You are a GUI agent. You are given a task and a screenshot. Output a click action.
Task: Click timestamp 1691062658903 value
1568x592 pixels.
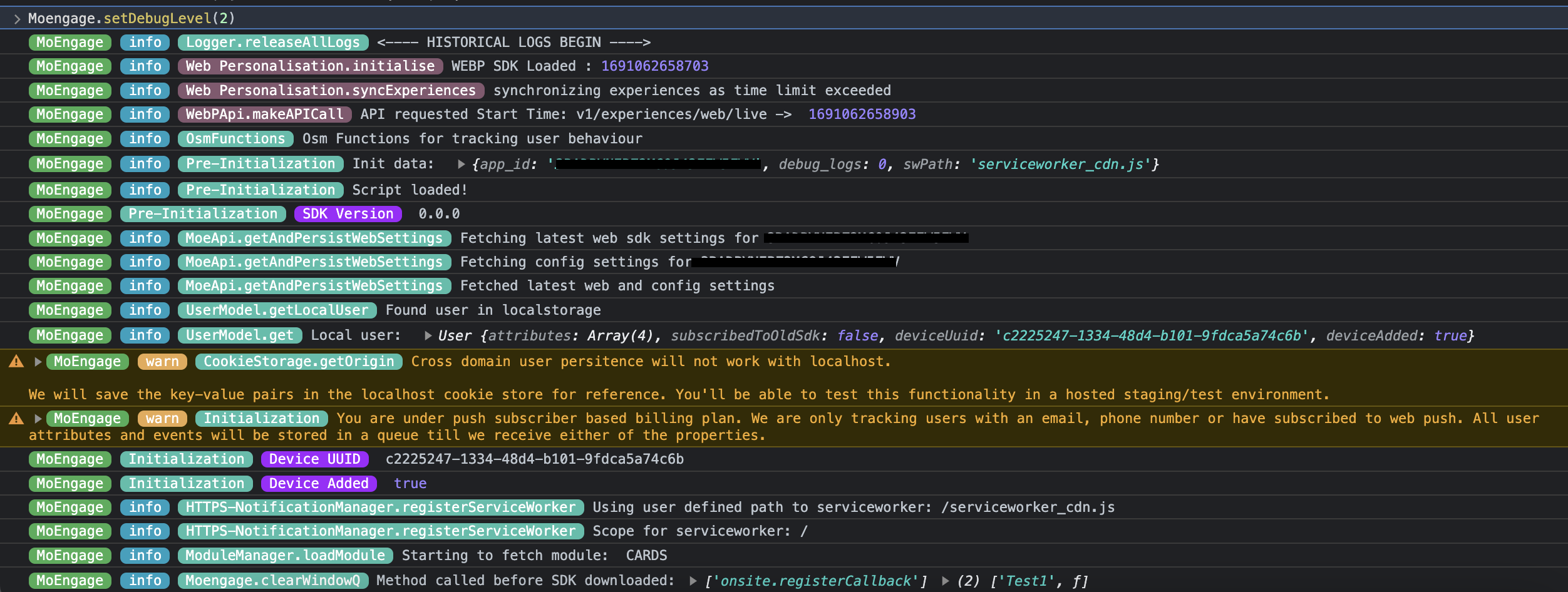click(x=862, y=115)
